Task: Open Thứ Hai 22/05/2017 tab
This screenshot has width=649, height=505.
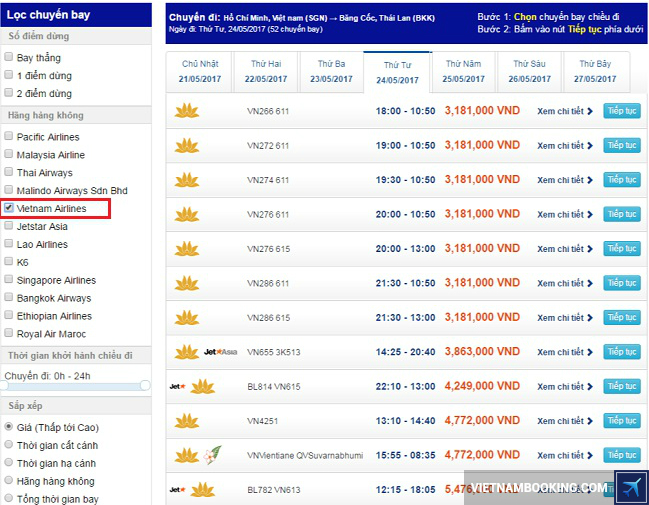Action: pyautogui.click(x=266, y=71)
